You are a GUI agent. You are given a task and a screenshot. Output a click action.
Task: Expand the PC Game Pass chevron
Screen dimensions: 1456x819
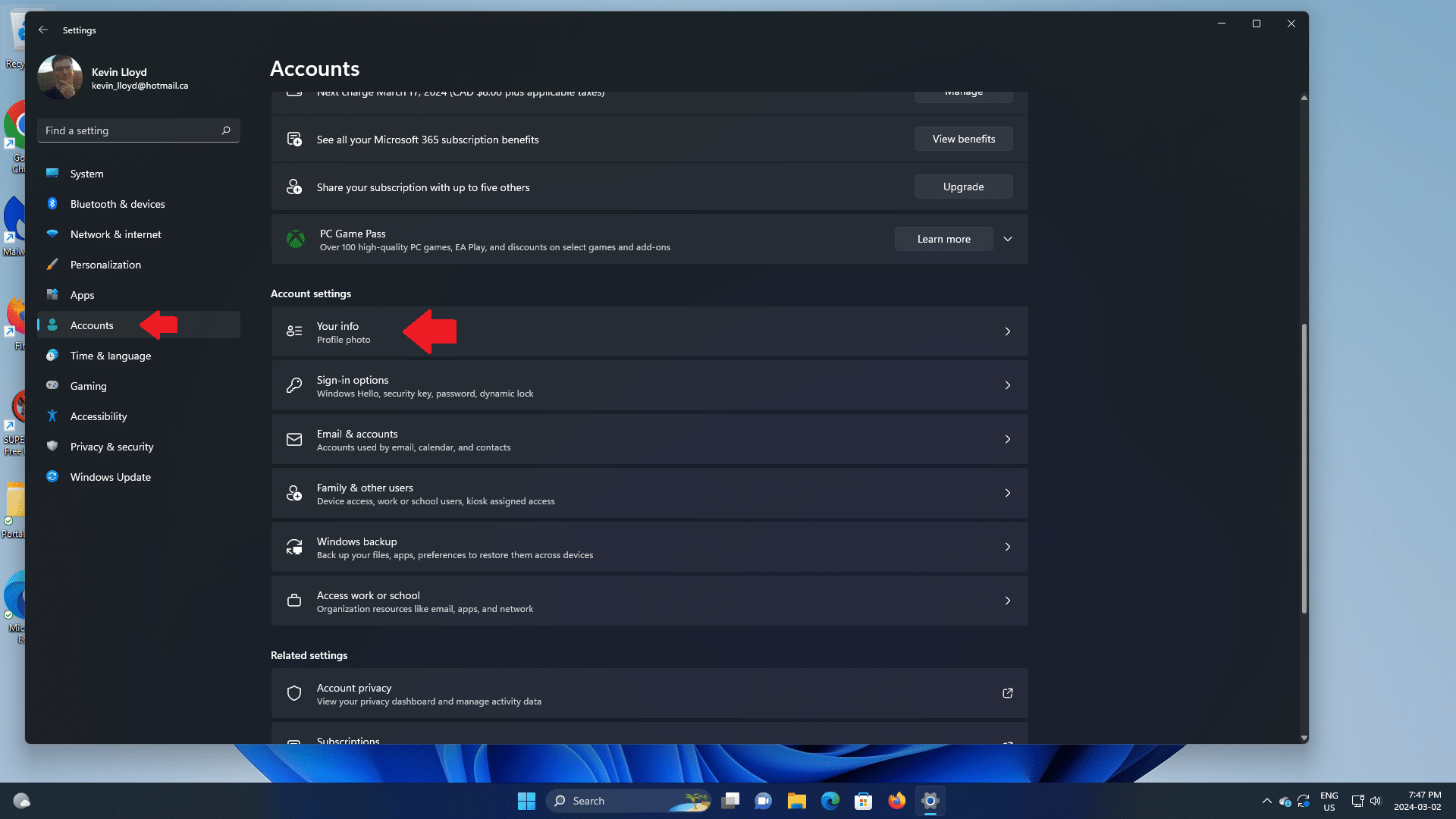1008,239
